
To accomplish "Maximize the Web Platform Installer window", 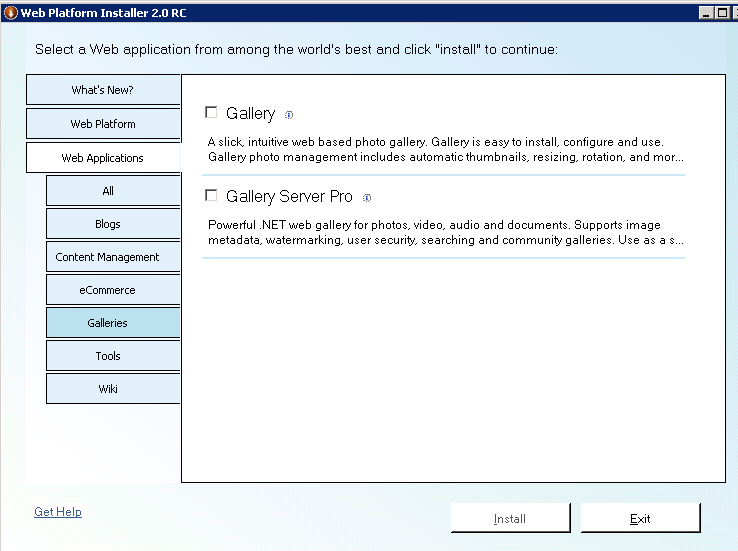I will coord(722,13).
